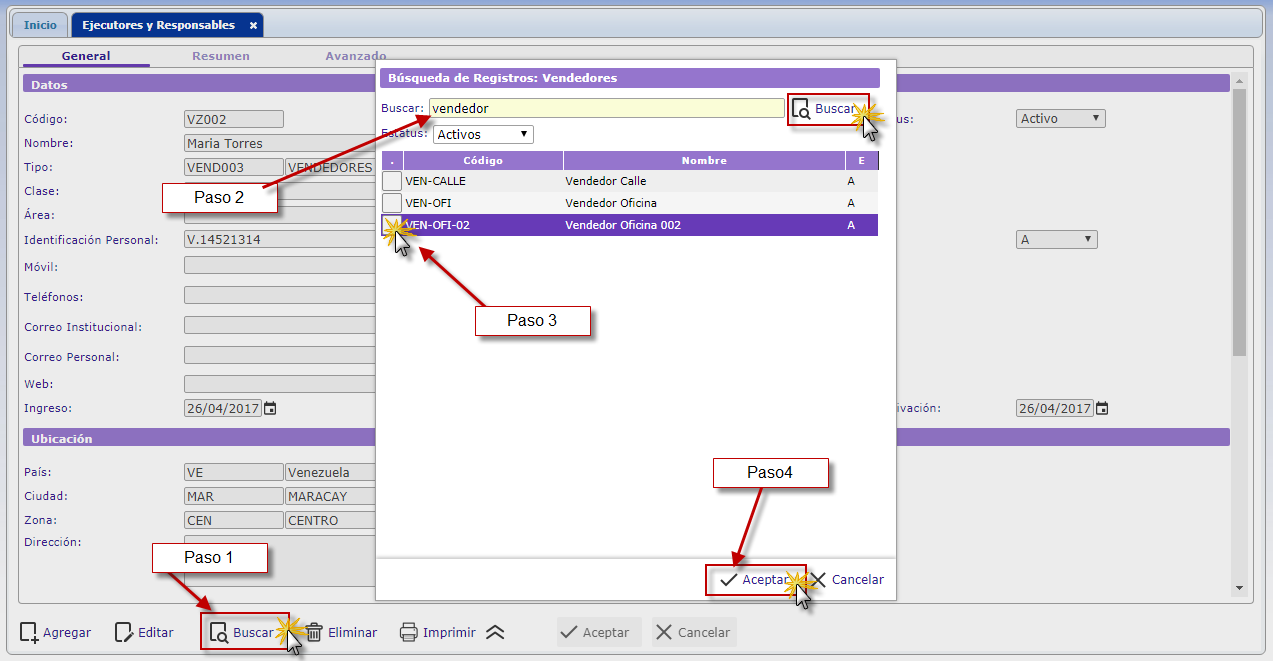Viewport: 1273px width, 661px height.
Task: Collapse toolbar with double chevron icon
Action: 495,632
